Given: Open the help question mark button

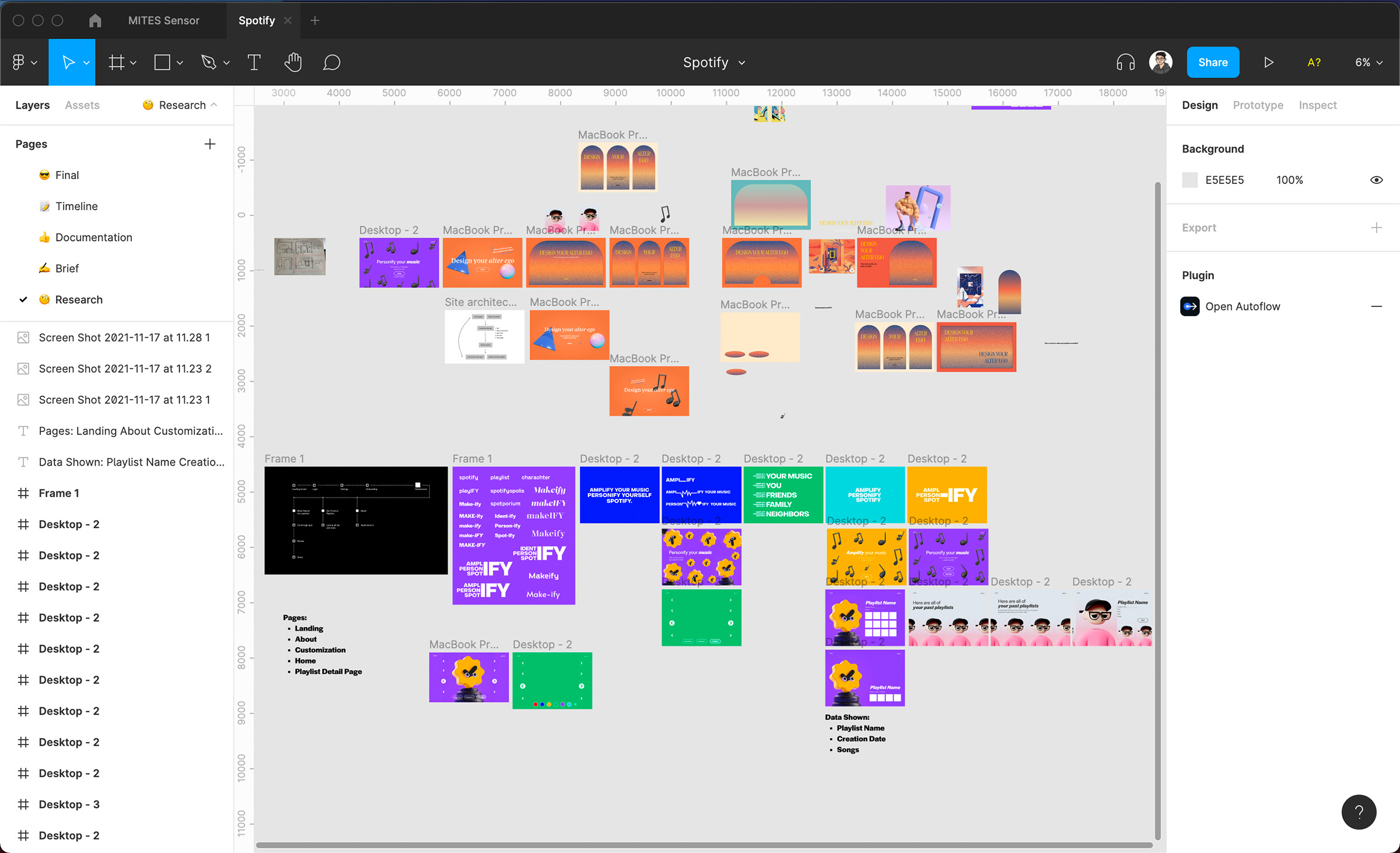Looking at the screenshot, I should point(1359,812).
